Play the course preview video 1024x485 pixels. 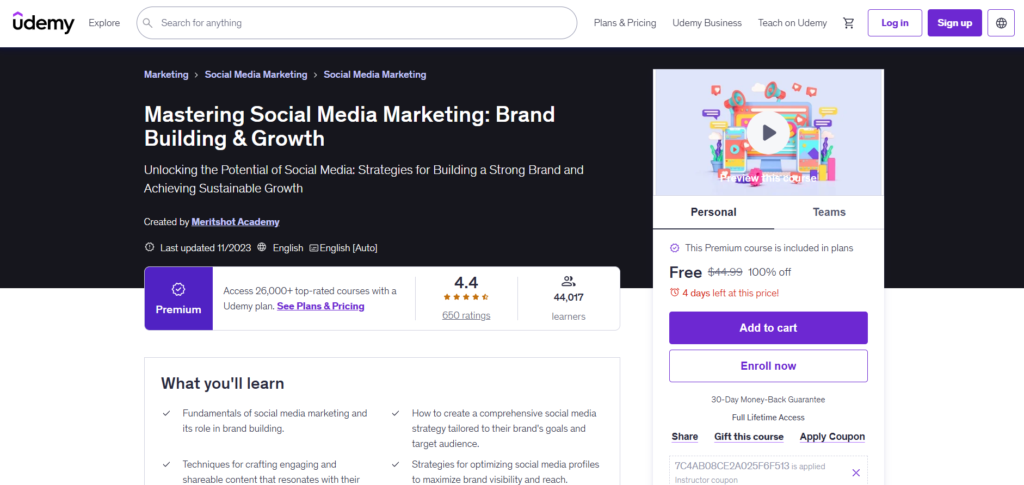(x=768, y=133)
